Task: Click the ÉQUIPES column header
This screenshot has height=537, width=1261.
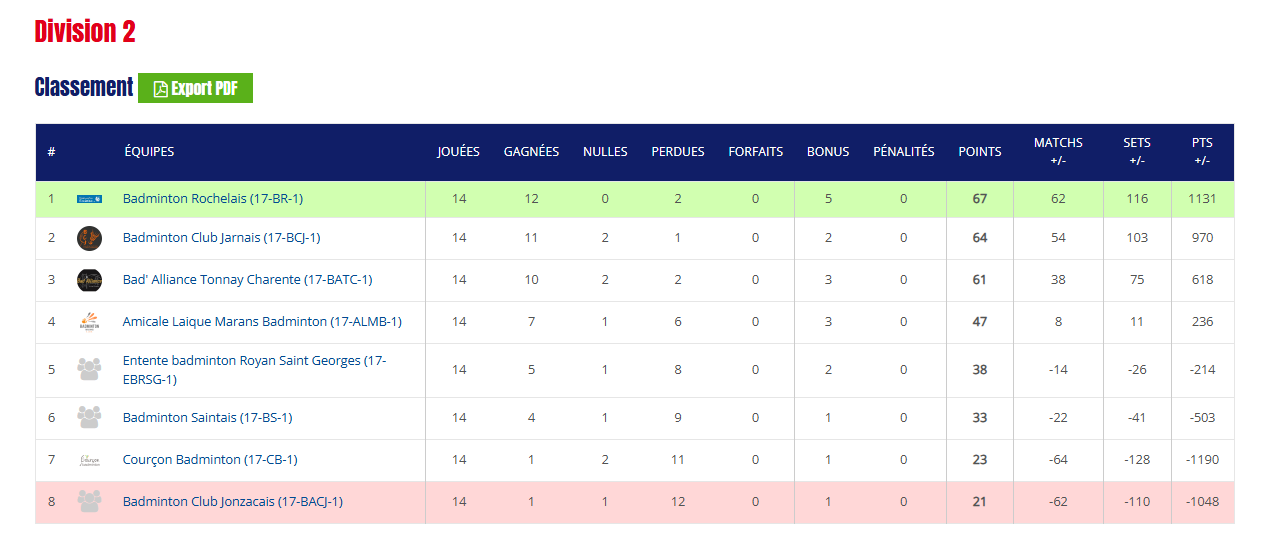Action: point(149,152)
